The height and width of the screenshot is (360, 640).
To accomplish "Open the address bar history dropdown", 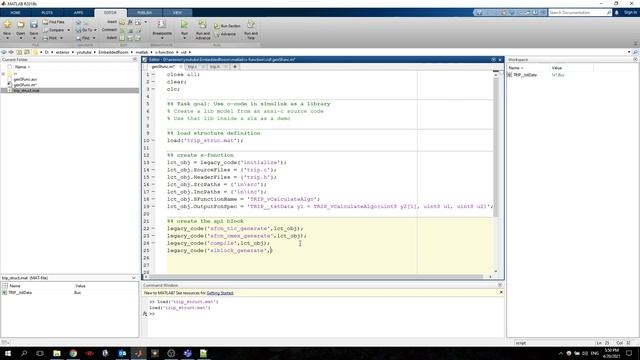I will [x=629, y=52].
